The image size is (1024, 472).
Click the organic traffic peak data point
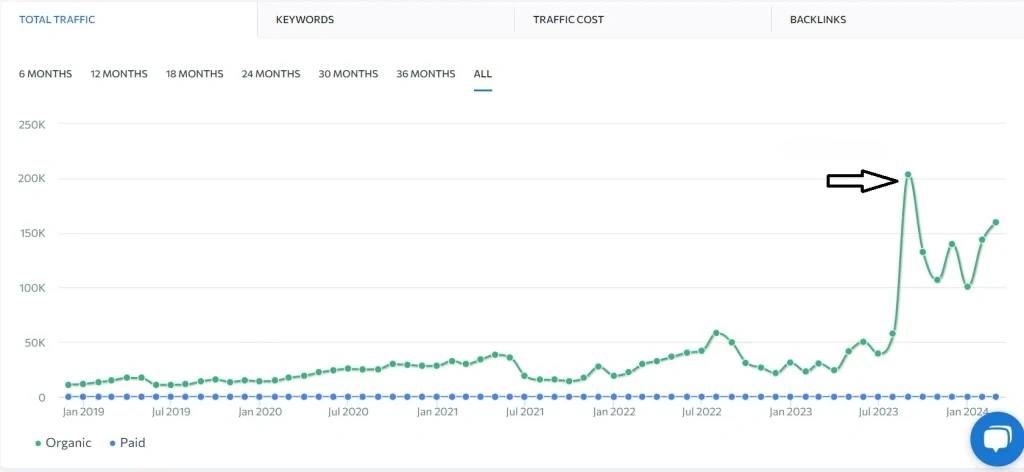pyautogui.click(x=908, y=174)
